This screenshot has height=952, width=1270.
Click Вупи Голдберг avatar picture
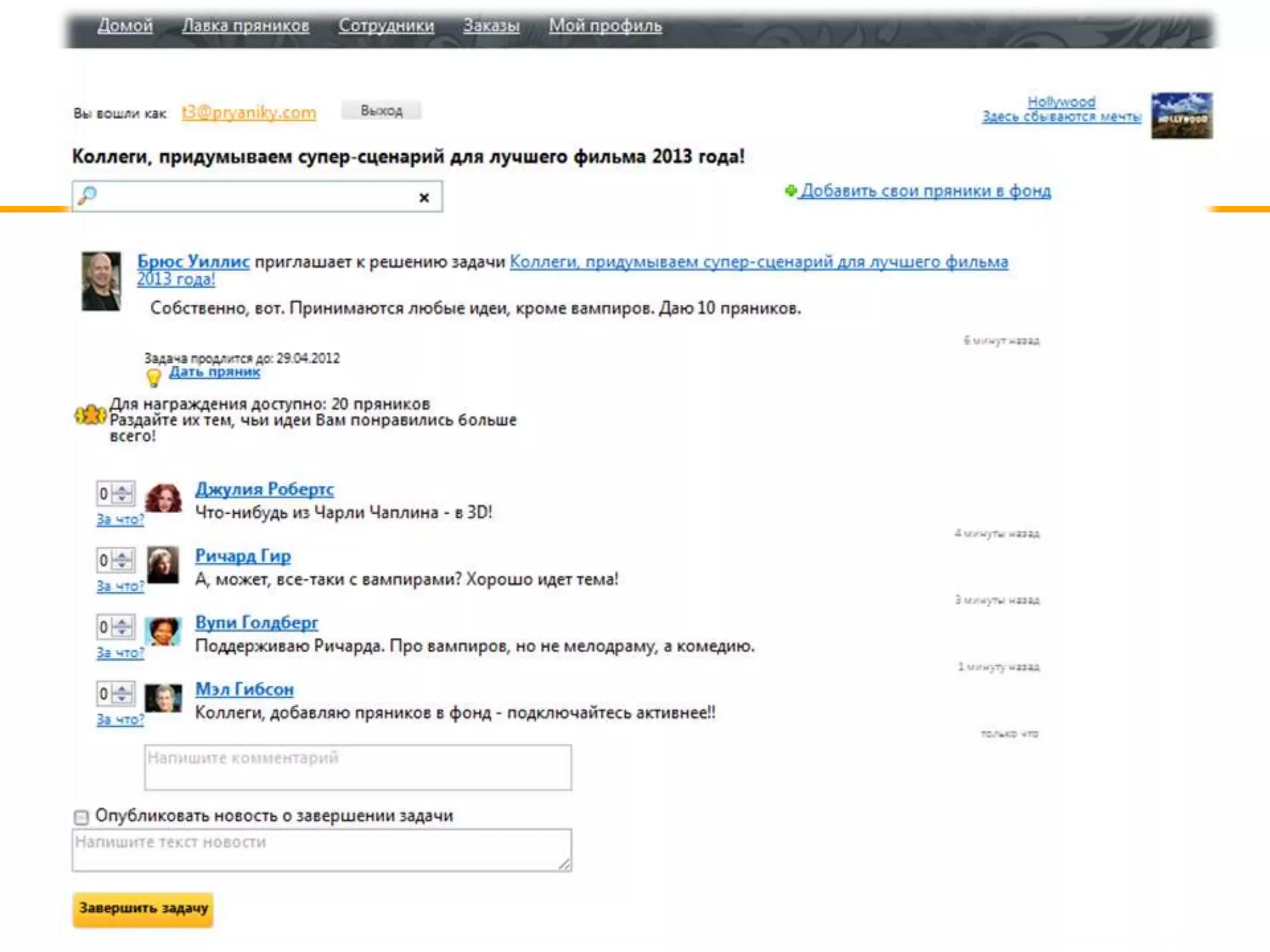click(x=164, y=631)
